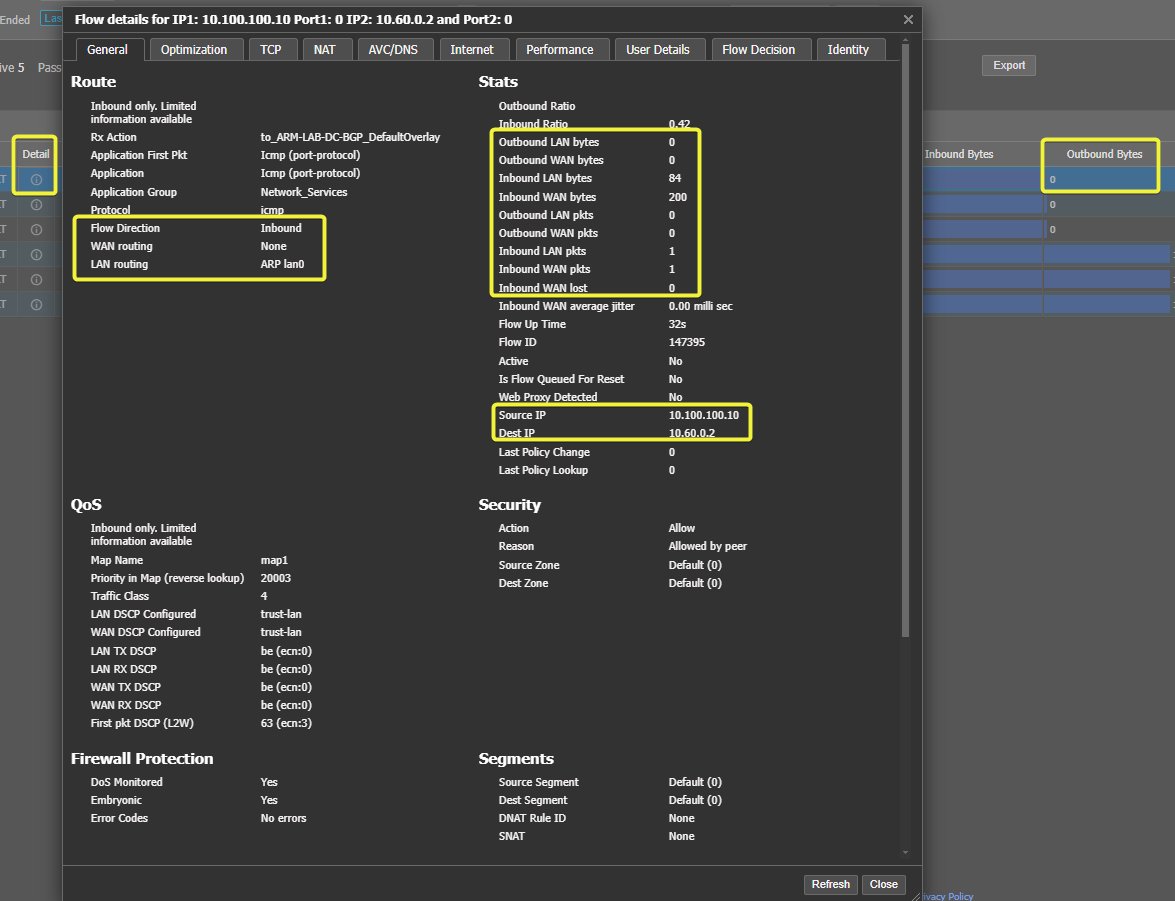Click the Inbound Ratio value 0.42
Screen dimensions: 1175x901
pyautogui.click(x=680, y=124)
